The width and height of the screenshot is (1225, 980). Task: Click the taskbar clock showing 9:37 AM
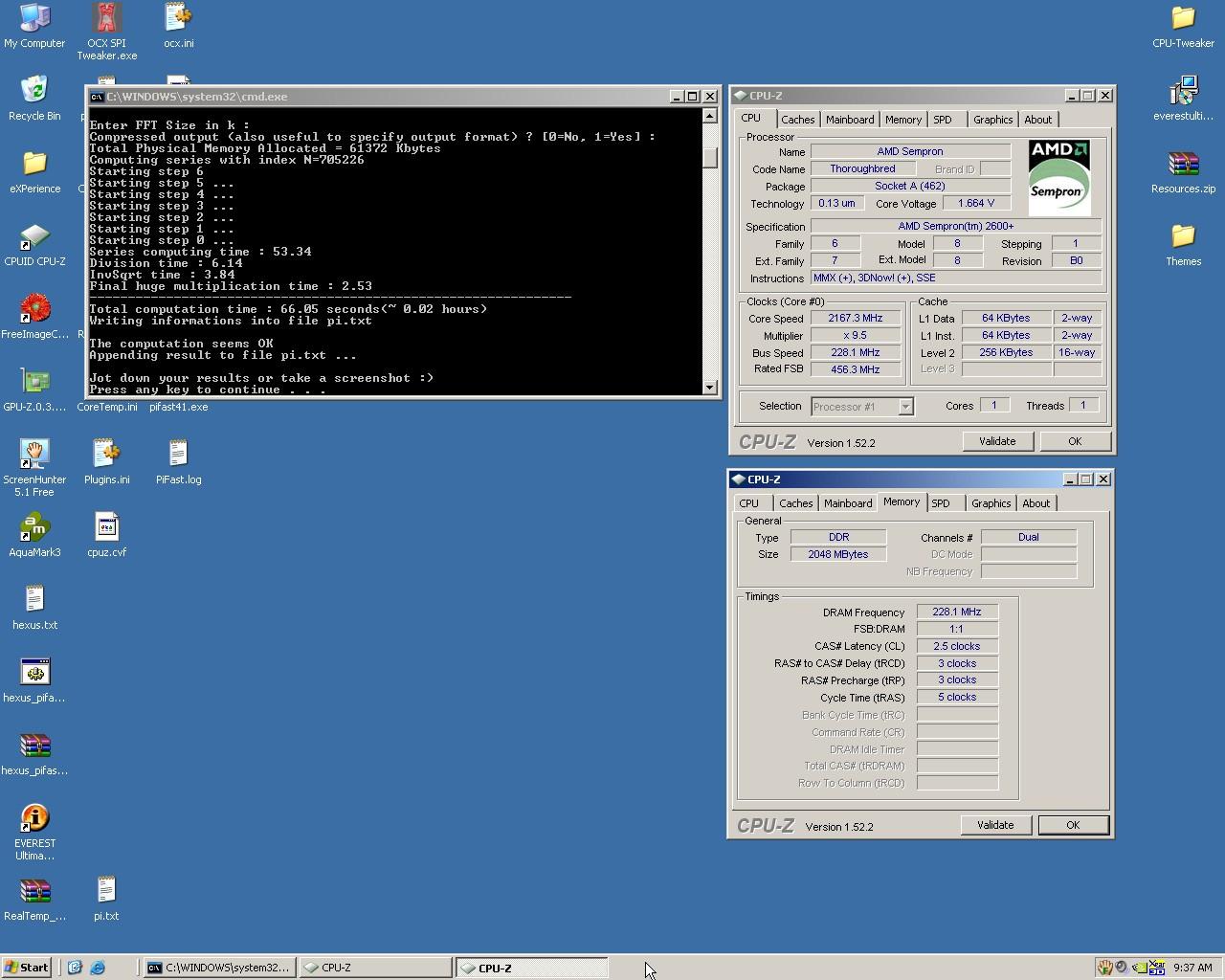tap(1192, 968)
